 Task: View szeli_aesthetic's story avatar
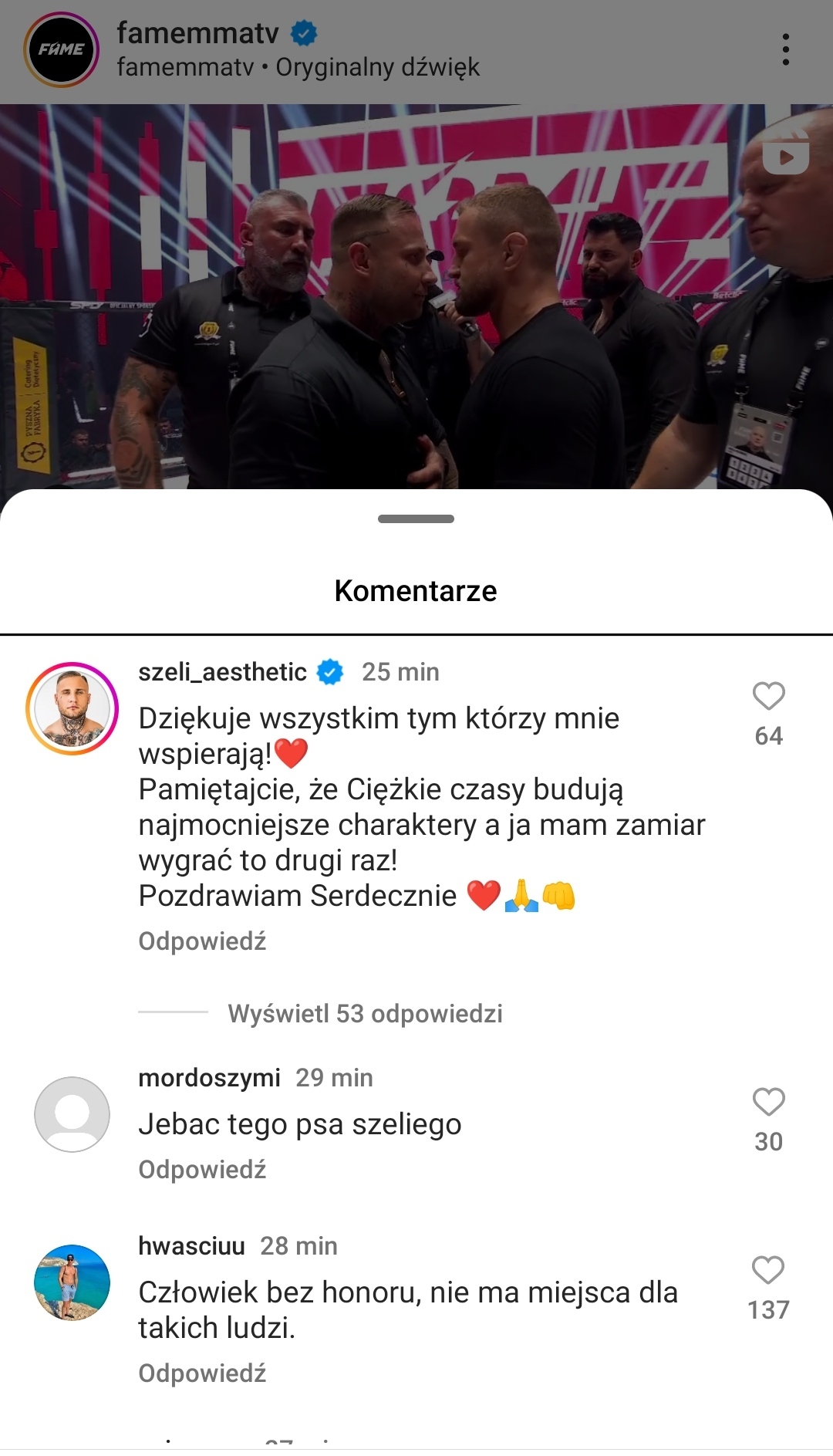(x=73, y=708)
